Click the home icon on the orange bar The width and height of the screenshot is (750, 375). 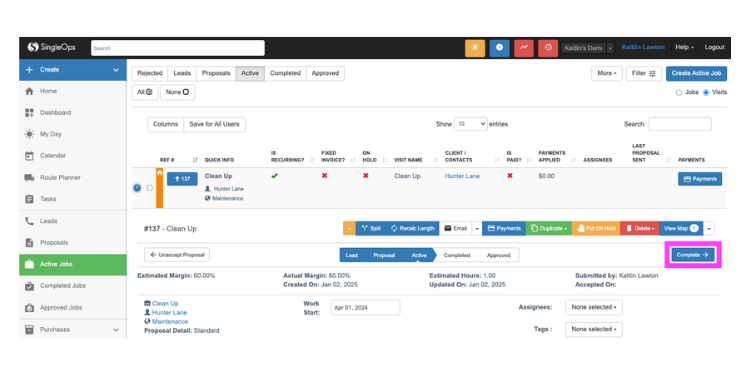160,173
